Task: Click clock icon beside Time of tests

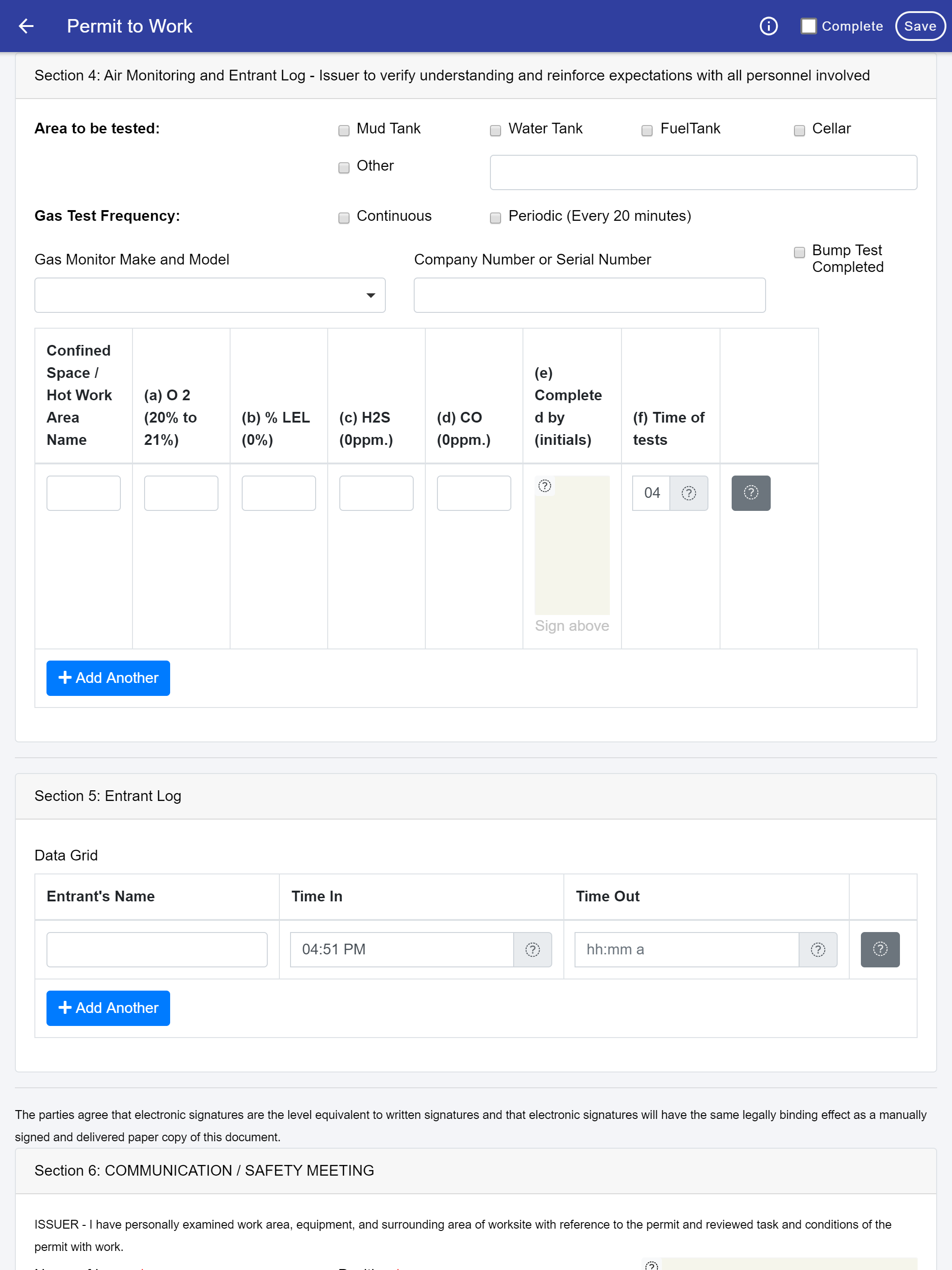Action: click(x=688, y=493)
